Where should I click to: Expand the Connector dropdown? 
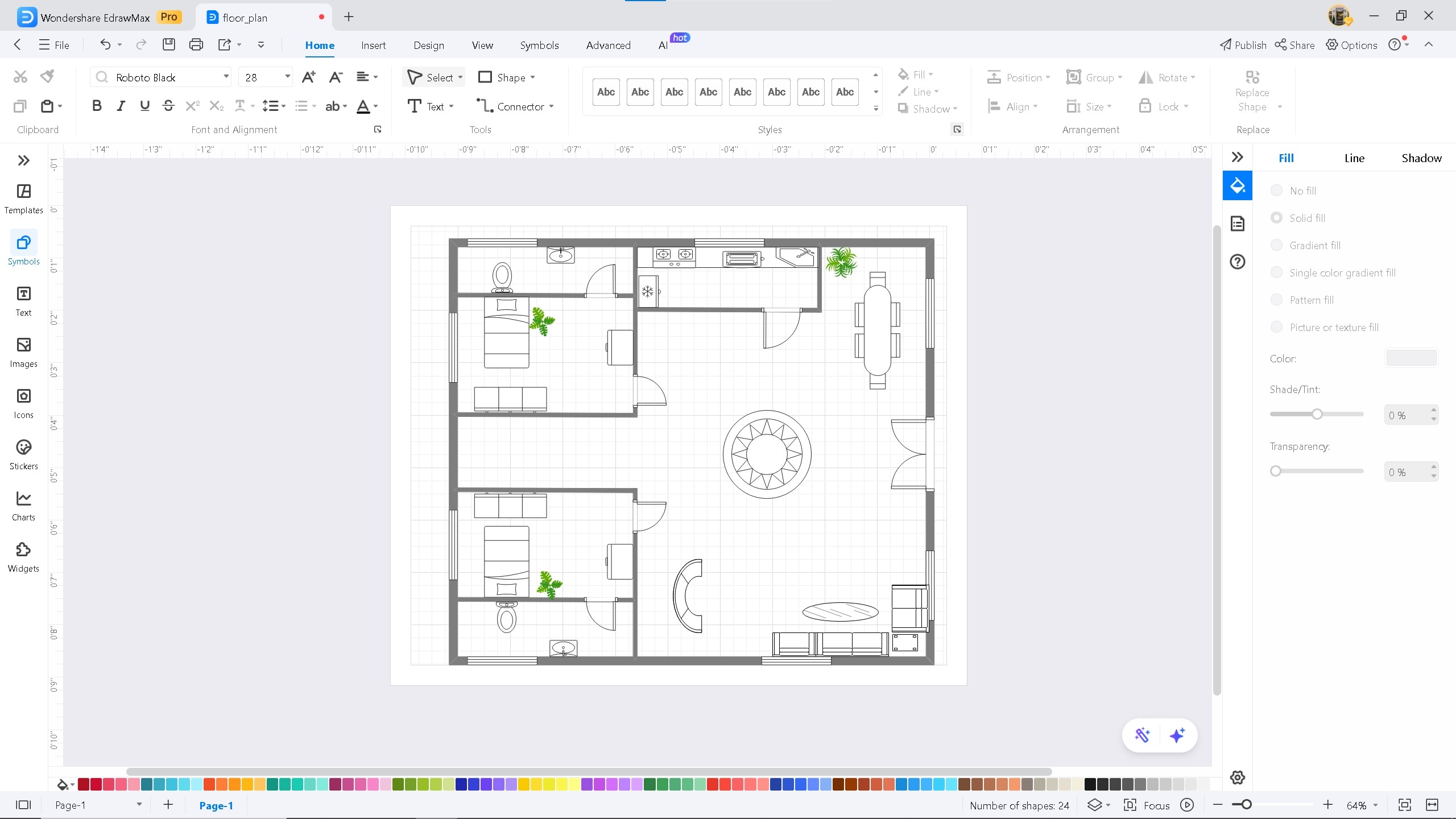pyautogui.click(x=551, y=106)
